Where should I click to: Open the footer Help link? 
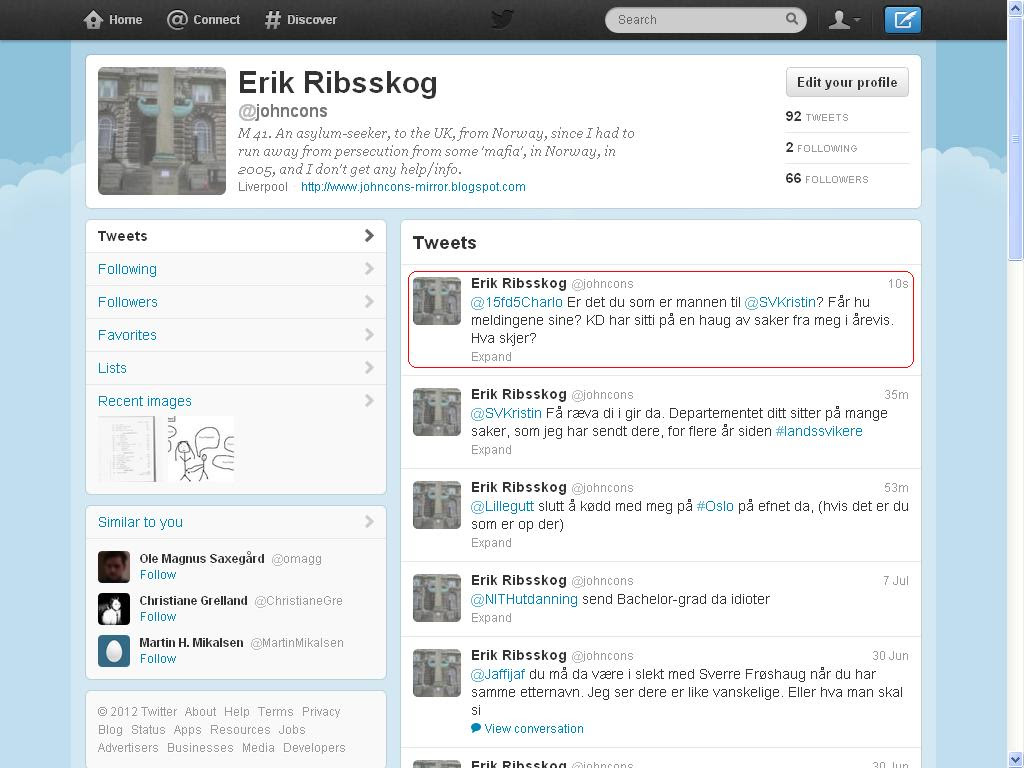236,711
